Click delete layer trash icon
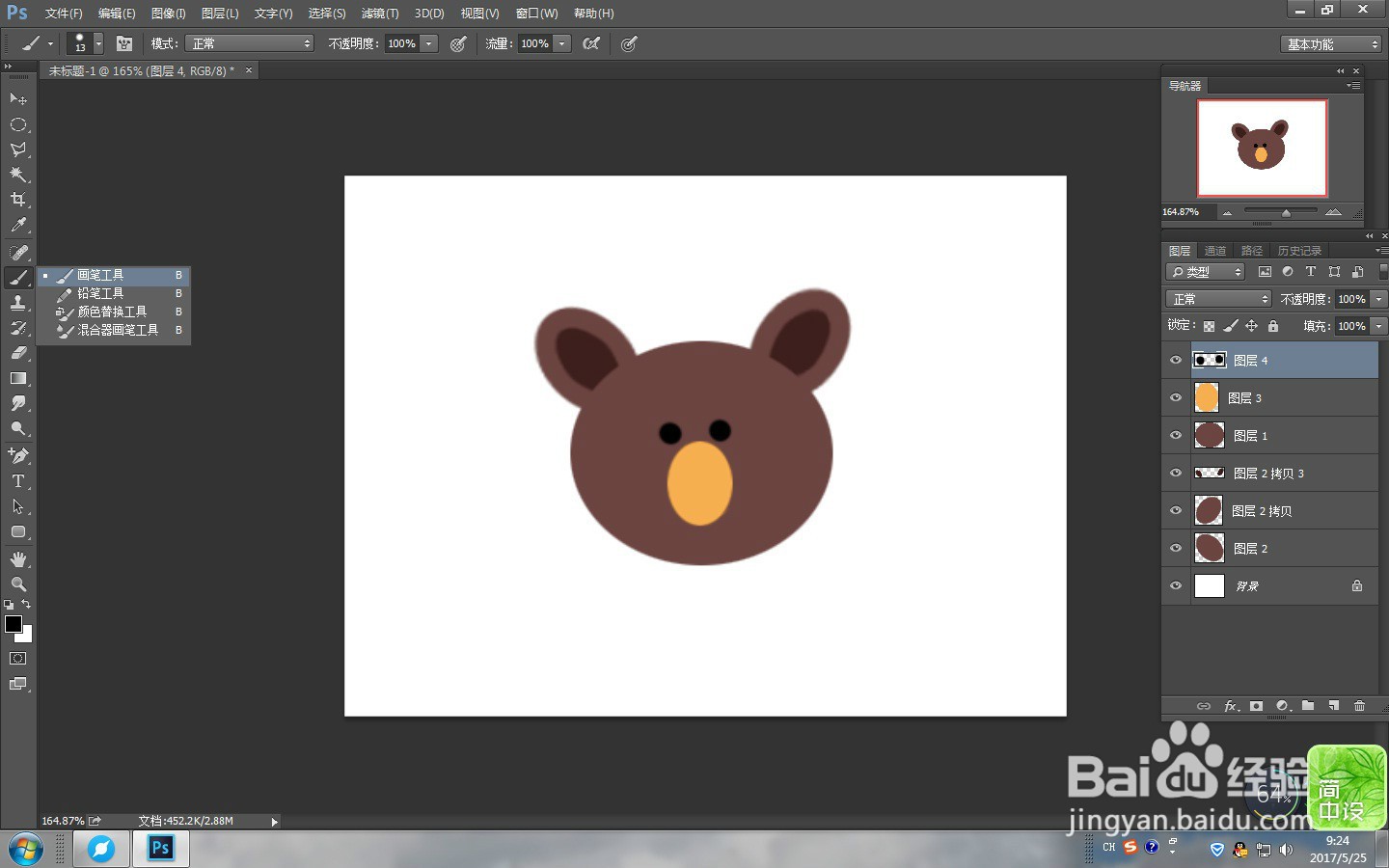The image size is (1389, 868). click(x=1360, y=706)
